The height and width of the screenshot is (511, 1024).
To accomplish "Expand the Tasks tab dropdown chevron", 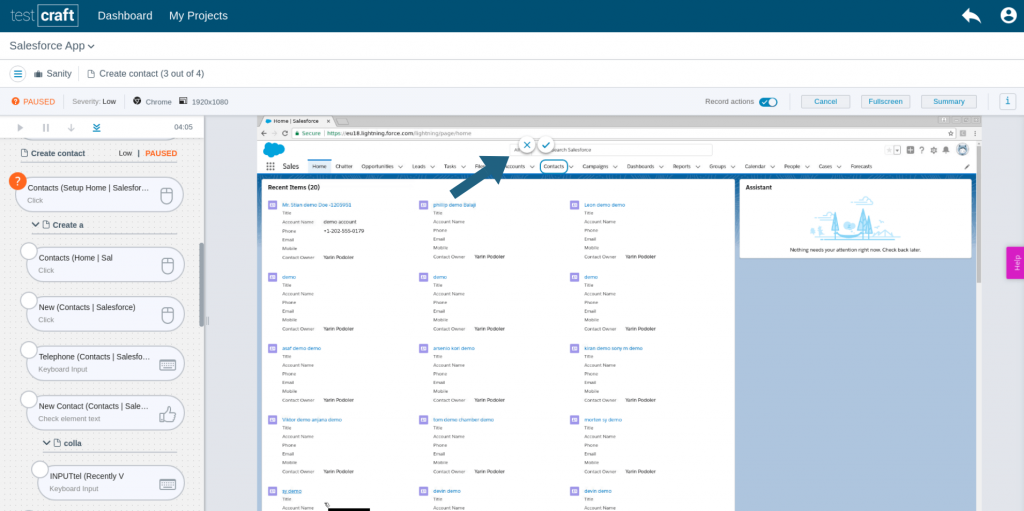I will click(x=464, y=167).
